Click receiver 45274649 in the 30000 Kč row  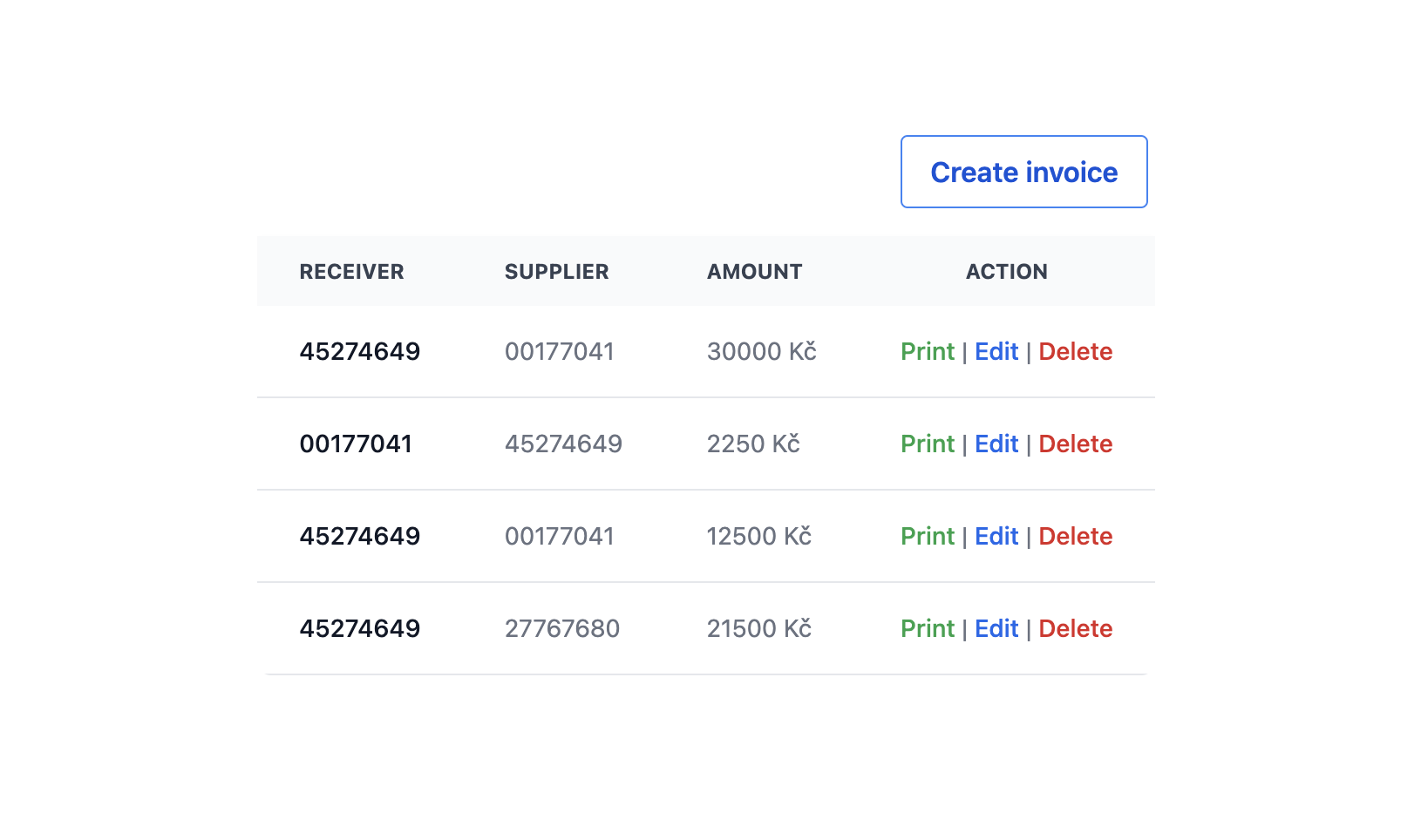360,351
